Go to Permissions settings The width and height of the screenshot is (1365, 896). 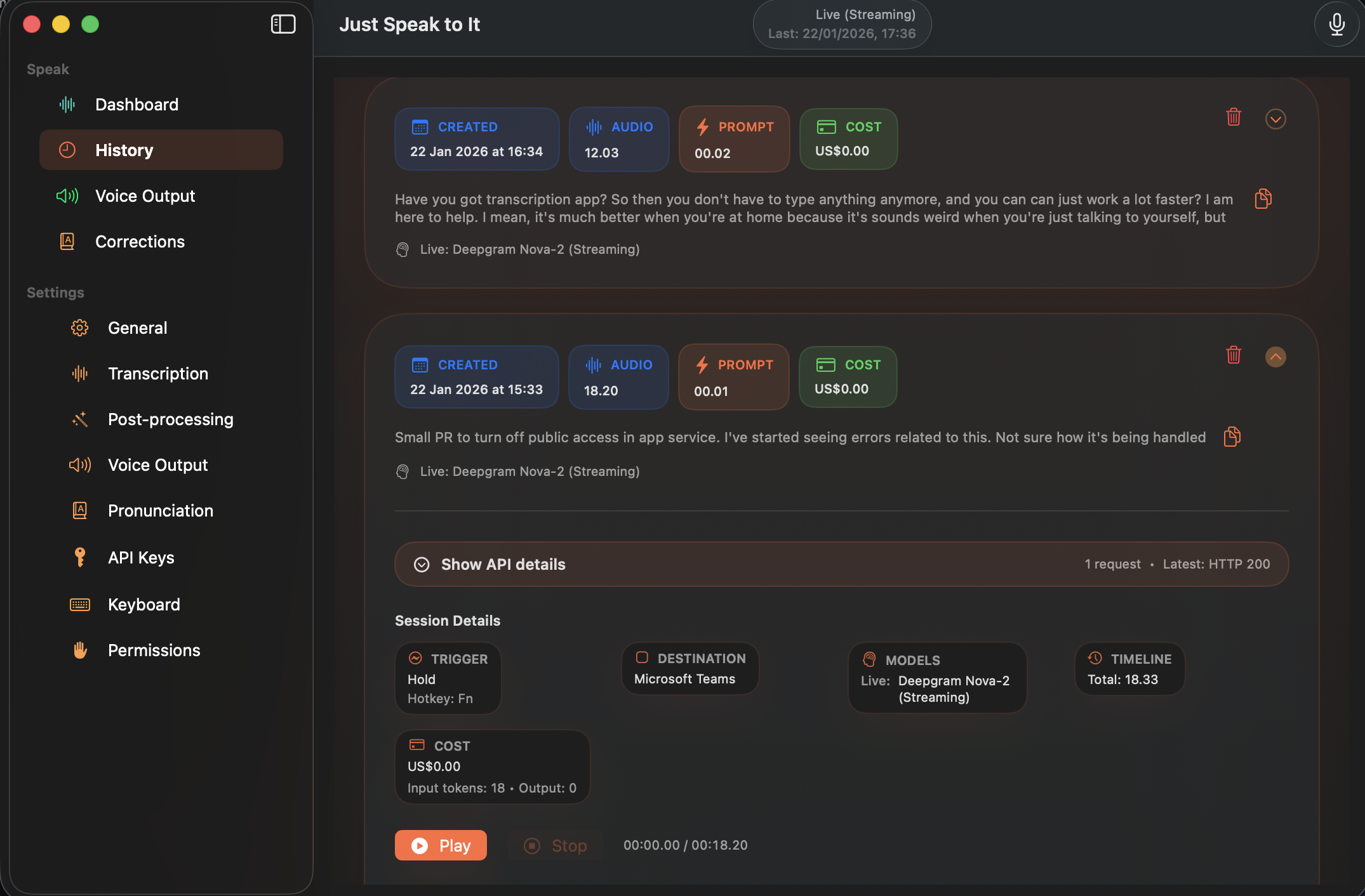[x=154, y=650]
